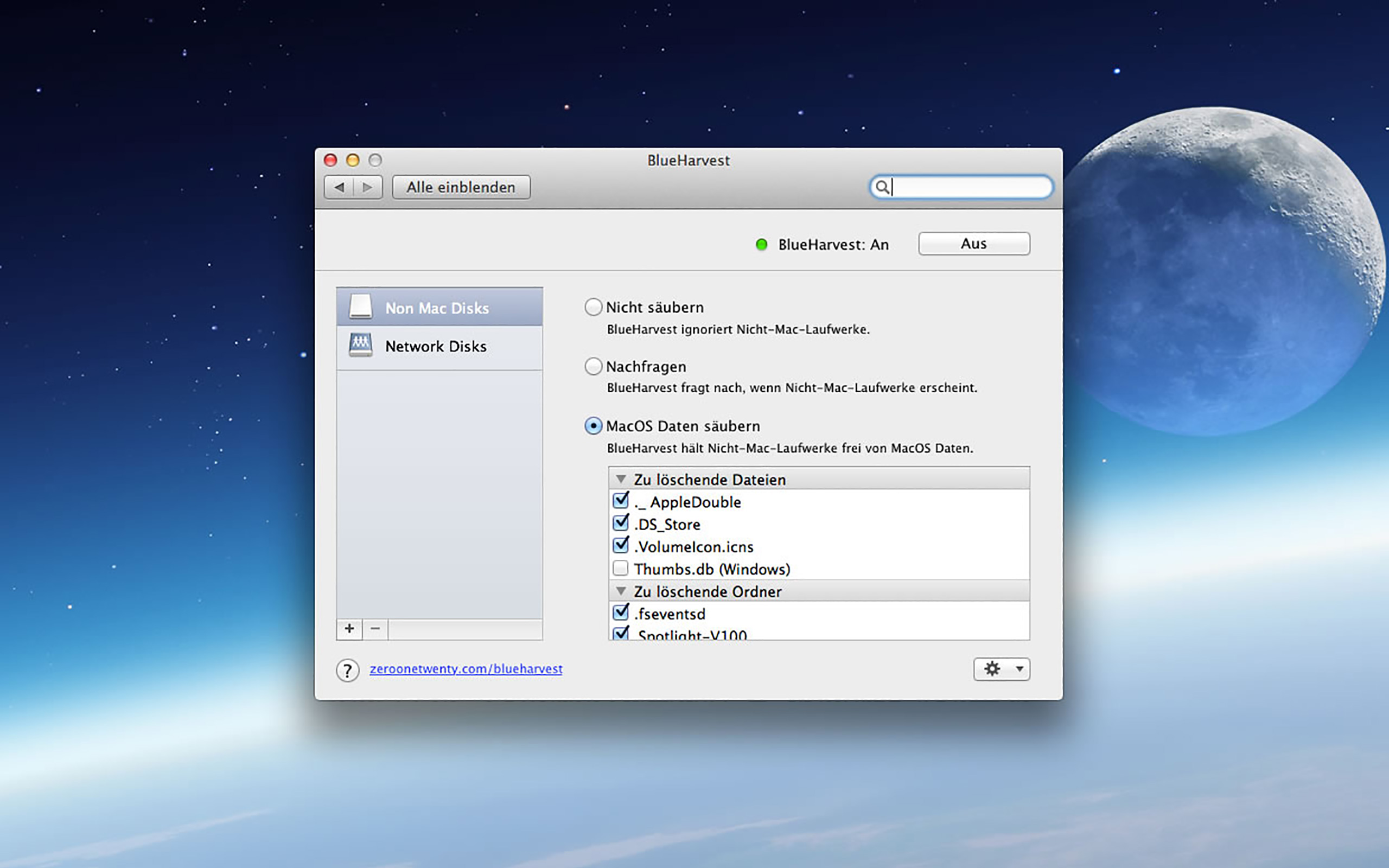Turn BlueHarvest off with Aus button
Viewport: 1389px width, 868px height.
click(x=974, y=244)
